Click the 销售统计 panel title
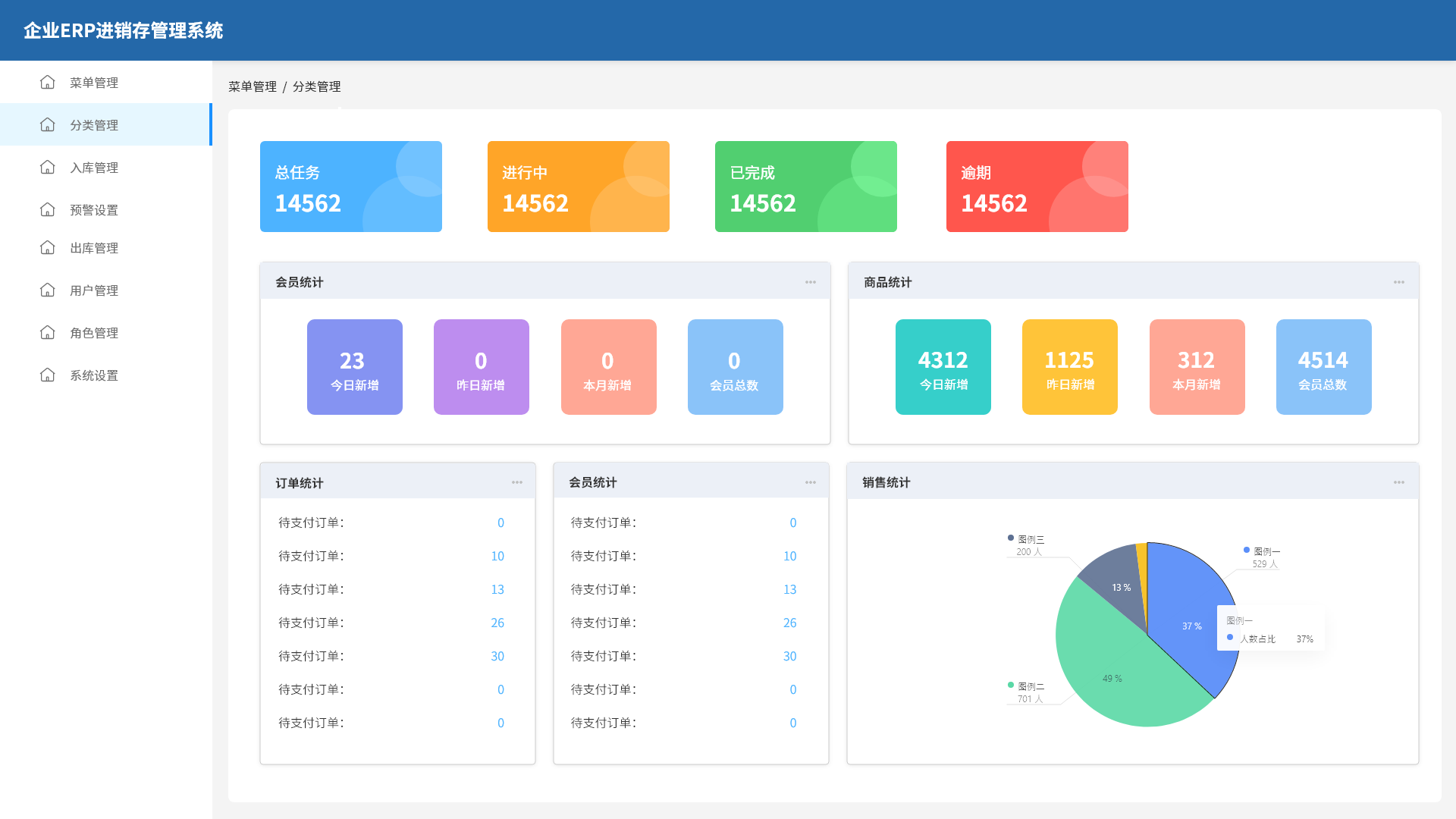 886,482
